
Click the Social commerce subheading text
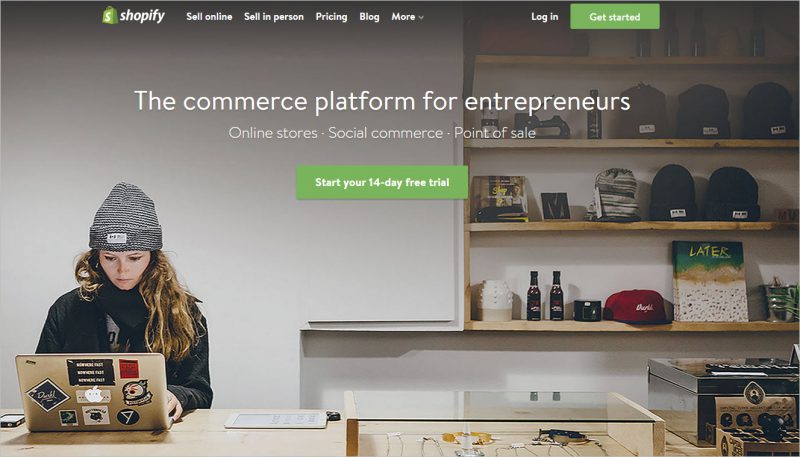(x=386, y=133)
